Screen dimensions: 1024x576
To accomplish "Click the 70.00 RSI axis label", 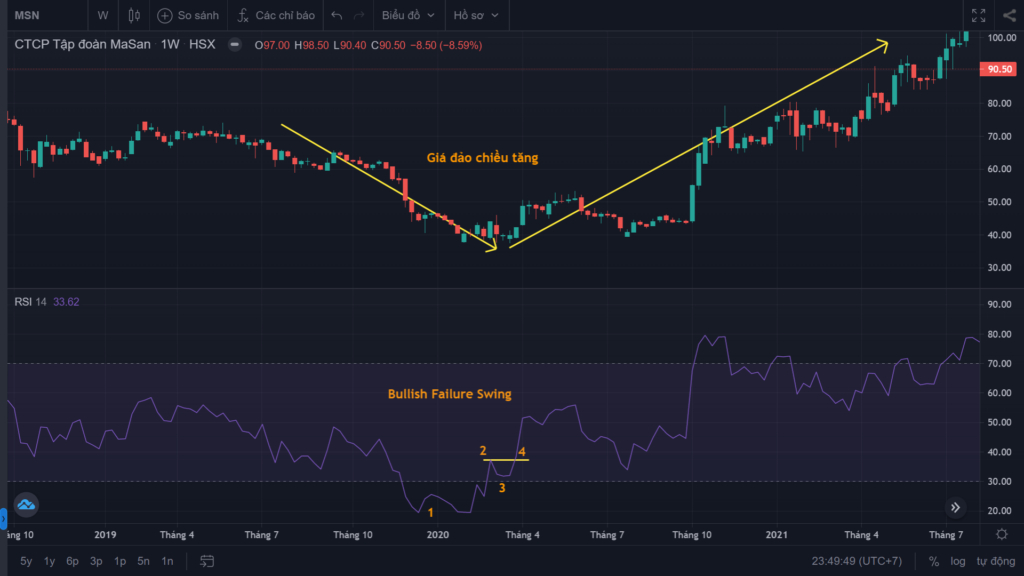I will (999, 364).
